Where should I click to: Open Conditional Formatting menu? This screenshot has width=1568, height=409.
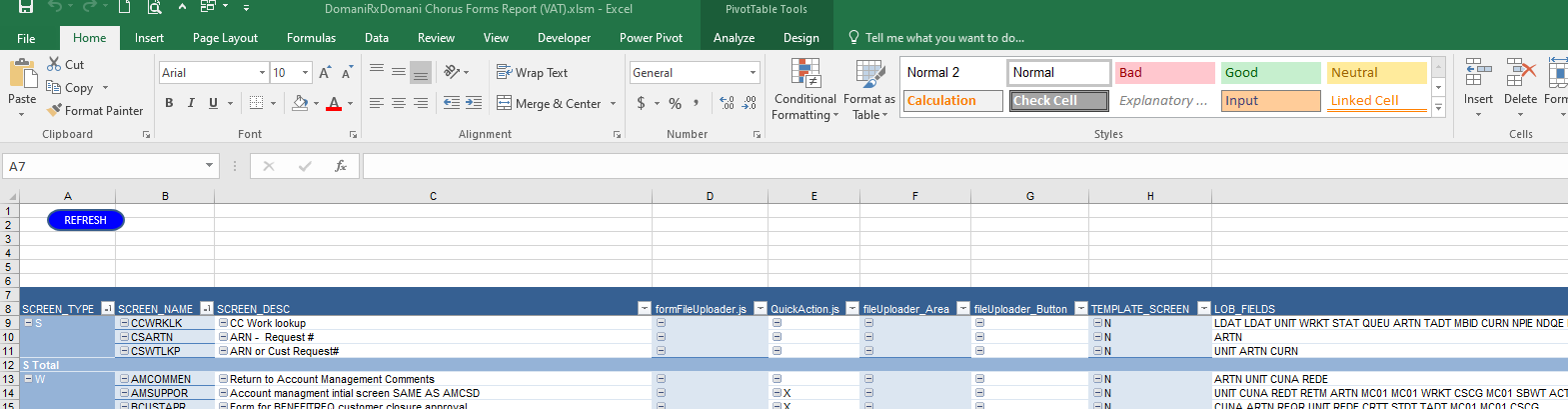(804, 89)
